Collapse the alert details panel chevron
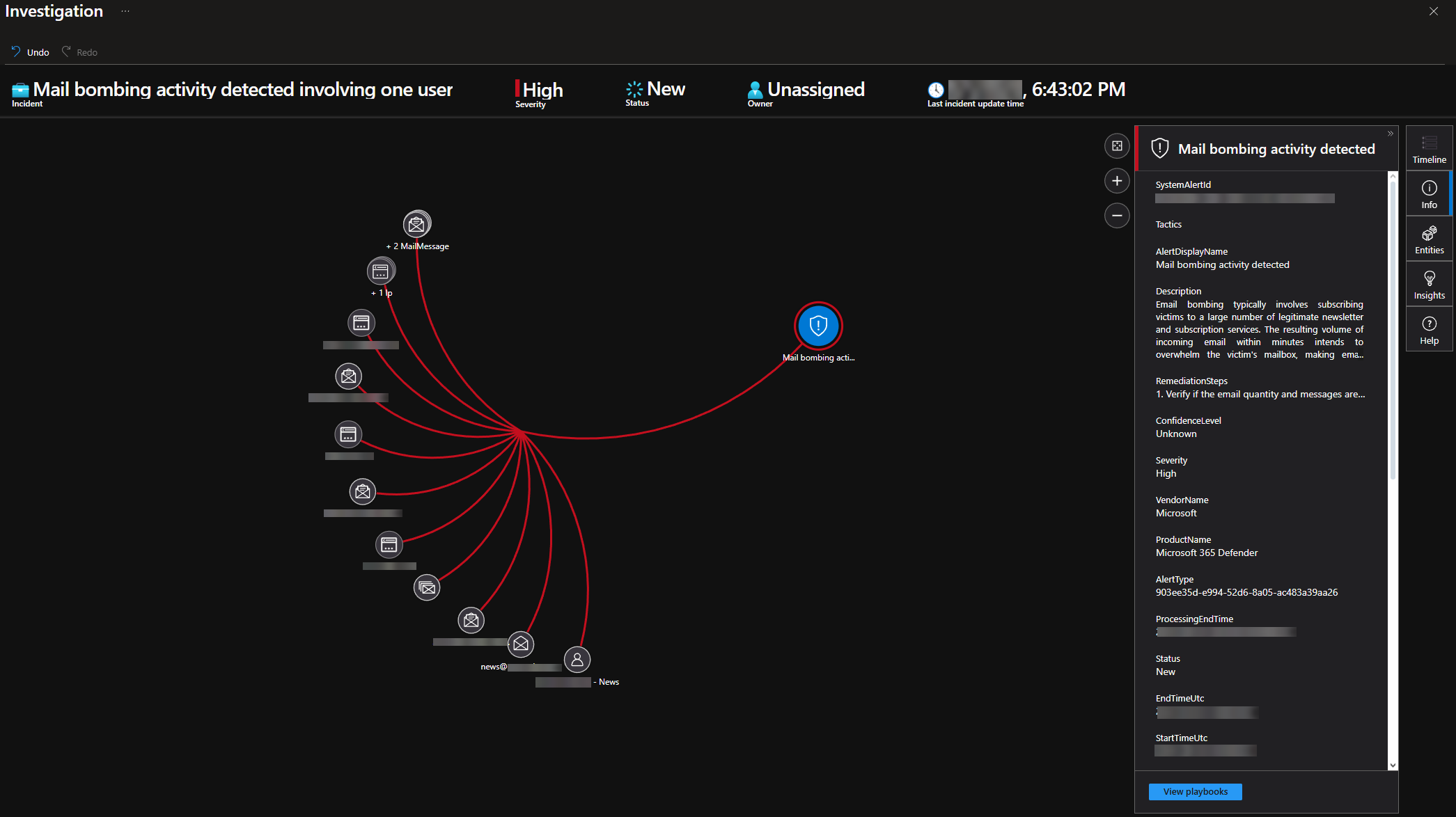Image resolution: width=1456 pixels, height=817 pixels. [1390, 134]
